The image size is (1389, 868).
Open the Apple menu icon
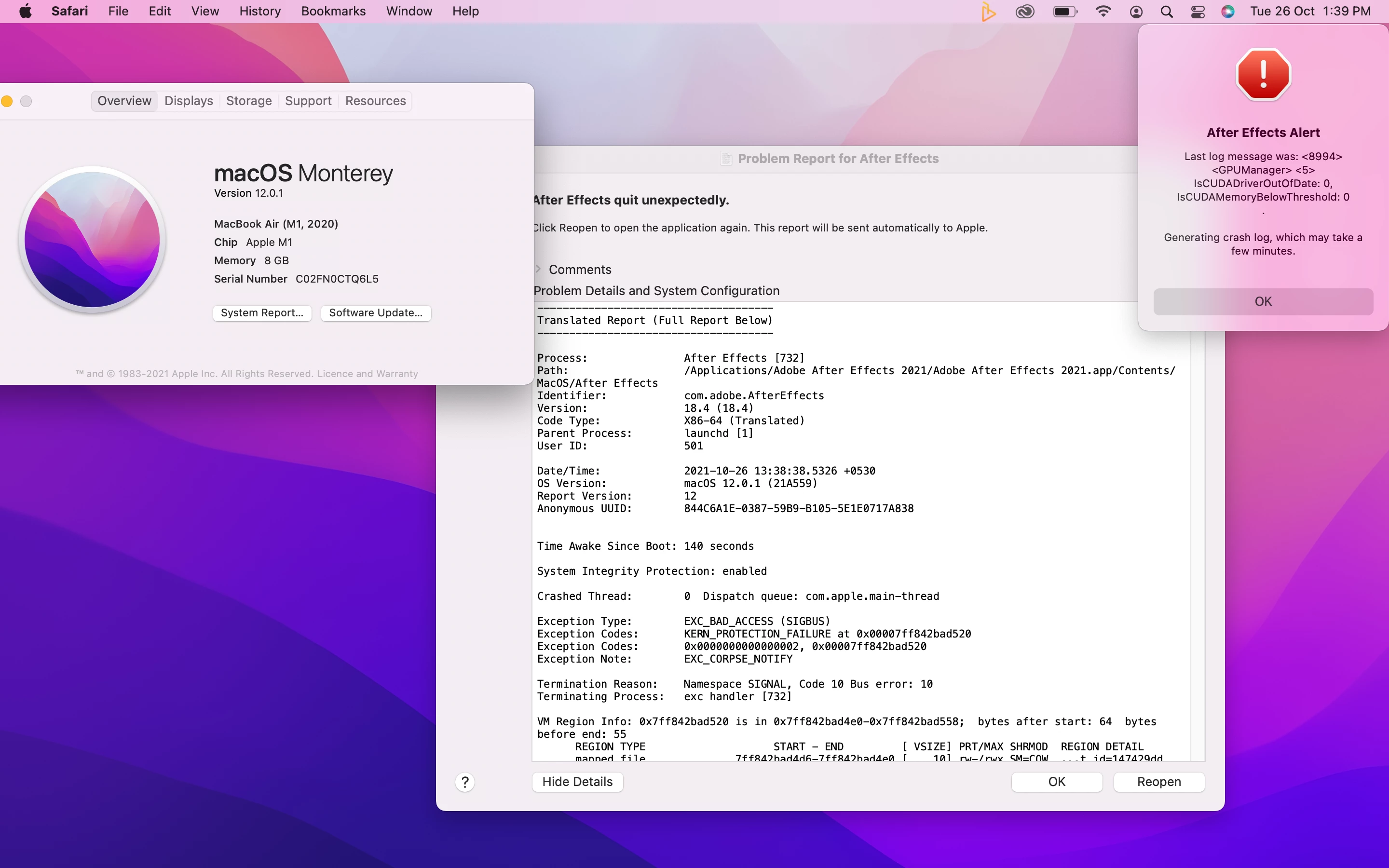click(x=25, y=11)
